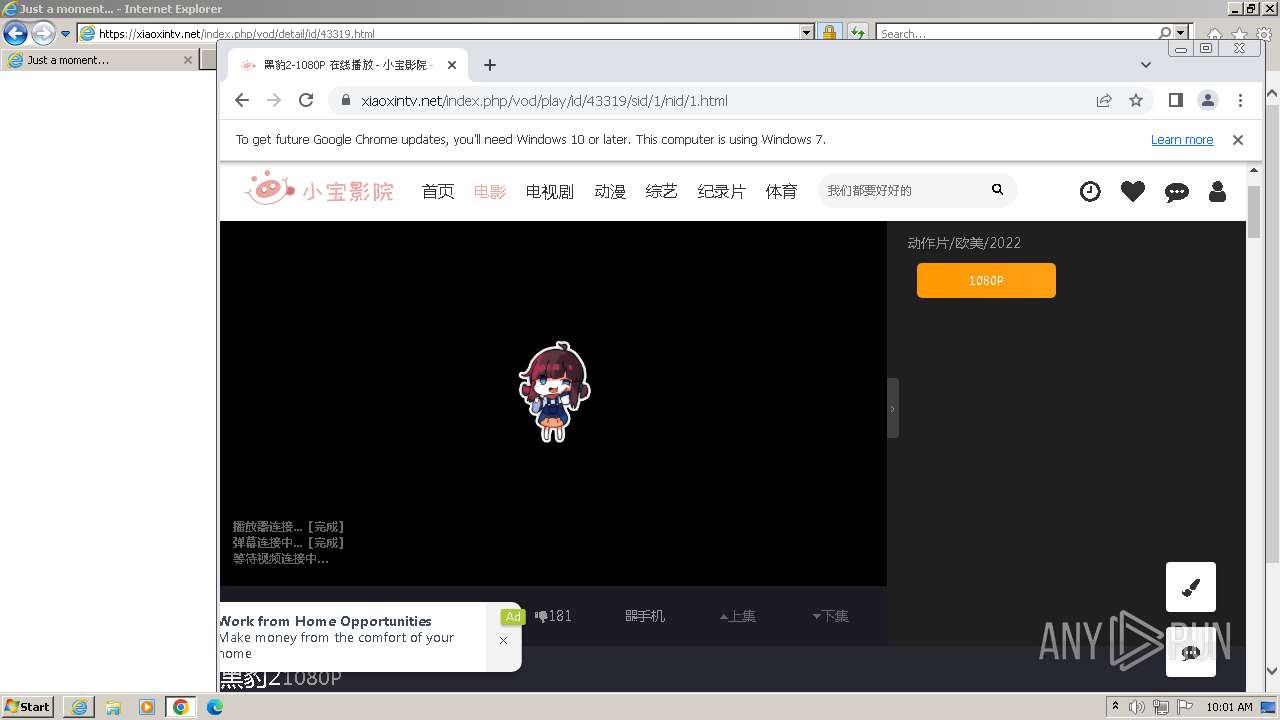The height and width of the screenshot is (720, 1280).
Task: Click the site search magnifier icon
Action: 997,189
